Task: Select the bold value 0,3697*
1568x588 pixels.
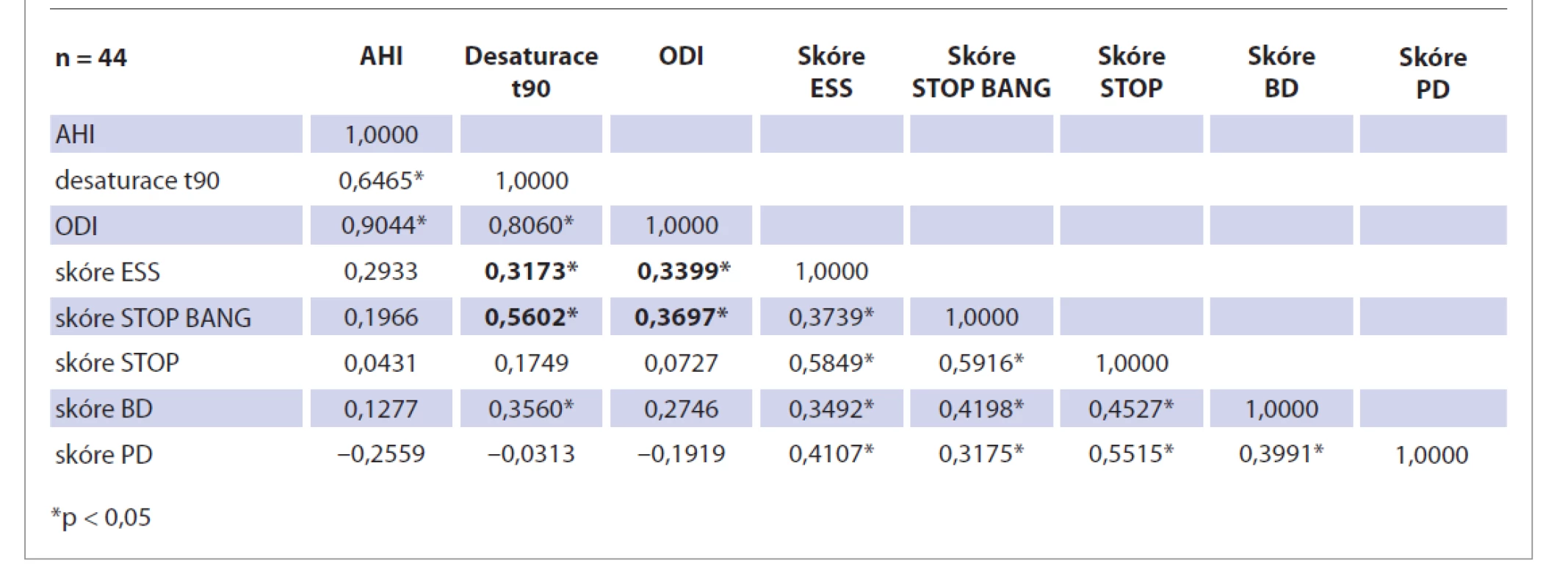Action: click(x=682, y=317)
